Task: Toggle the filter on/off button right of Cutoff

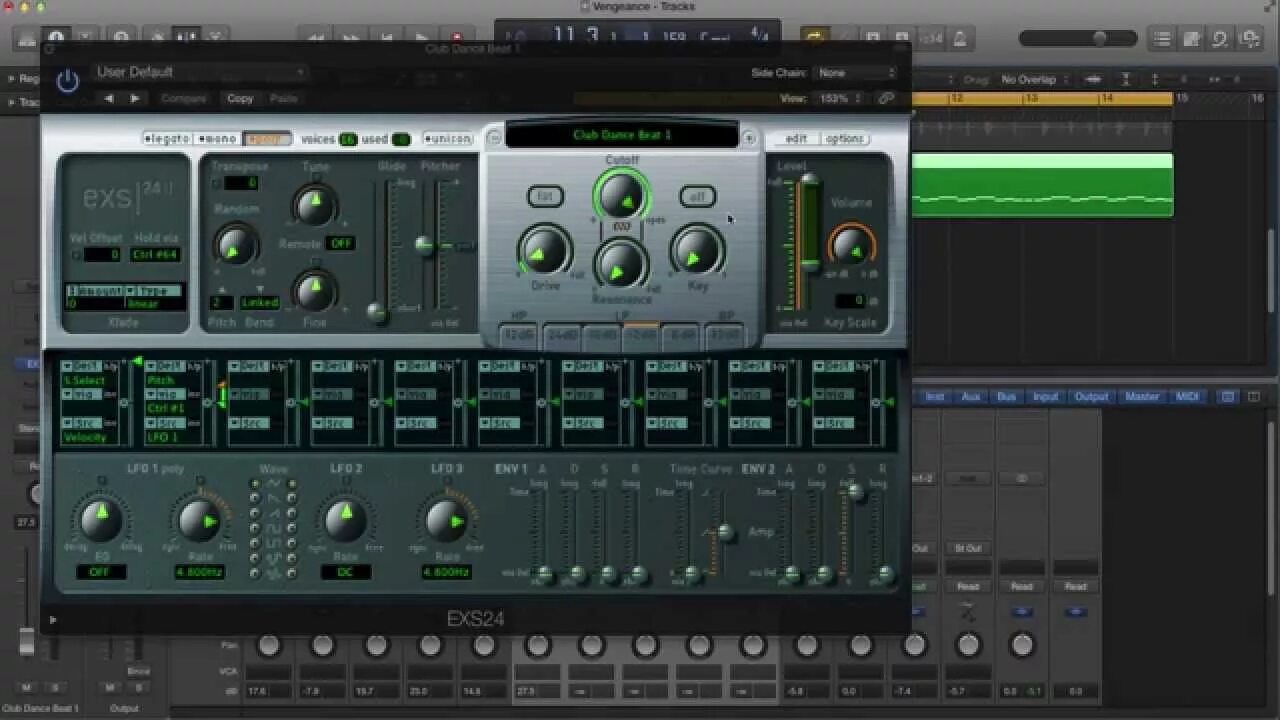Action: (697, 197)
